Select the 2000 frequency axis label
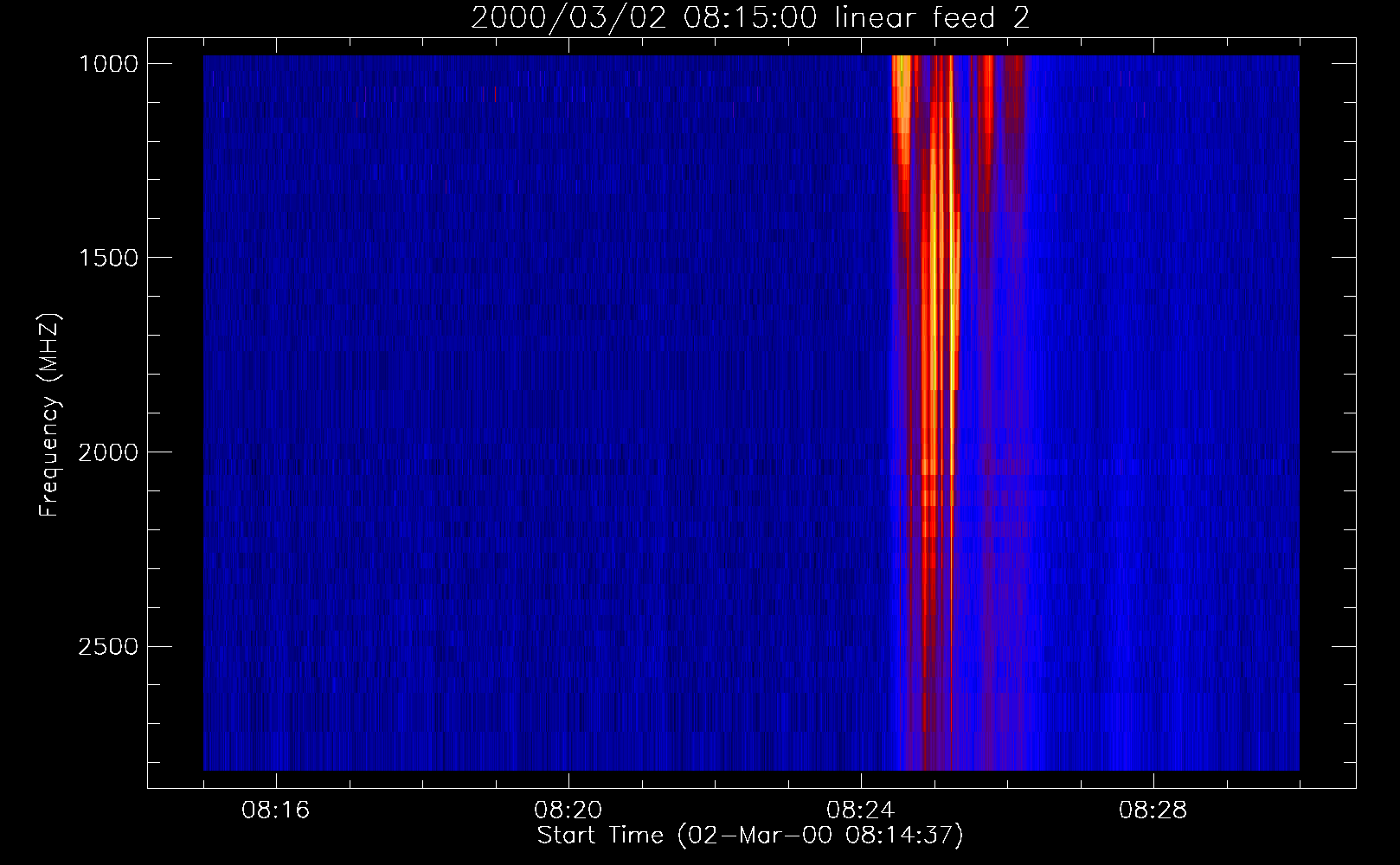1400x865 pixels. [108, 452]
